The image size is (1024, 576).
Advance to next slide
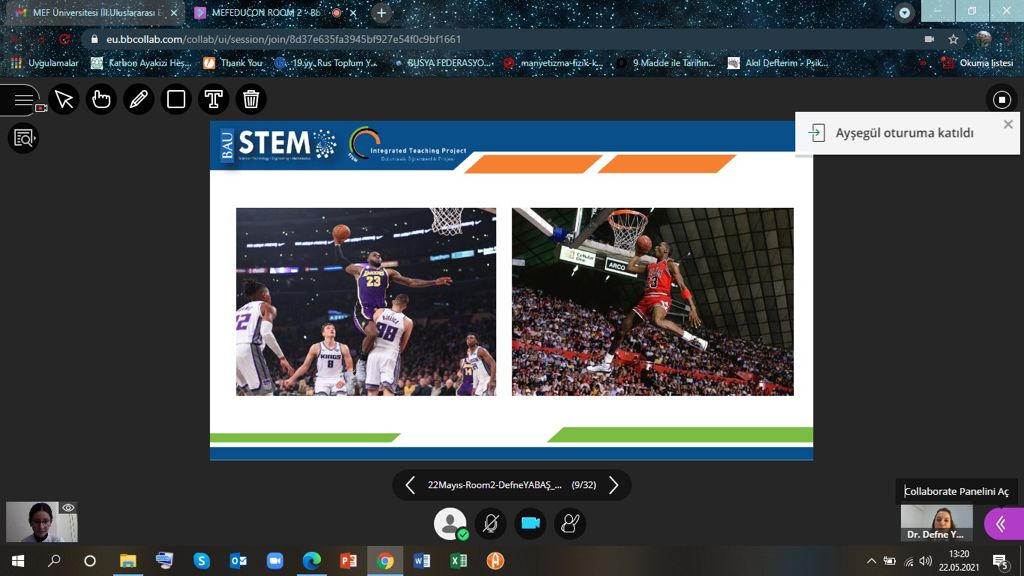pyautogui.click(x=614, y=485)
